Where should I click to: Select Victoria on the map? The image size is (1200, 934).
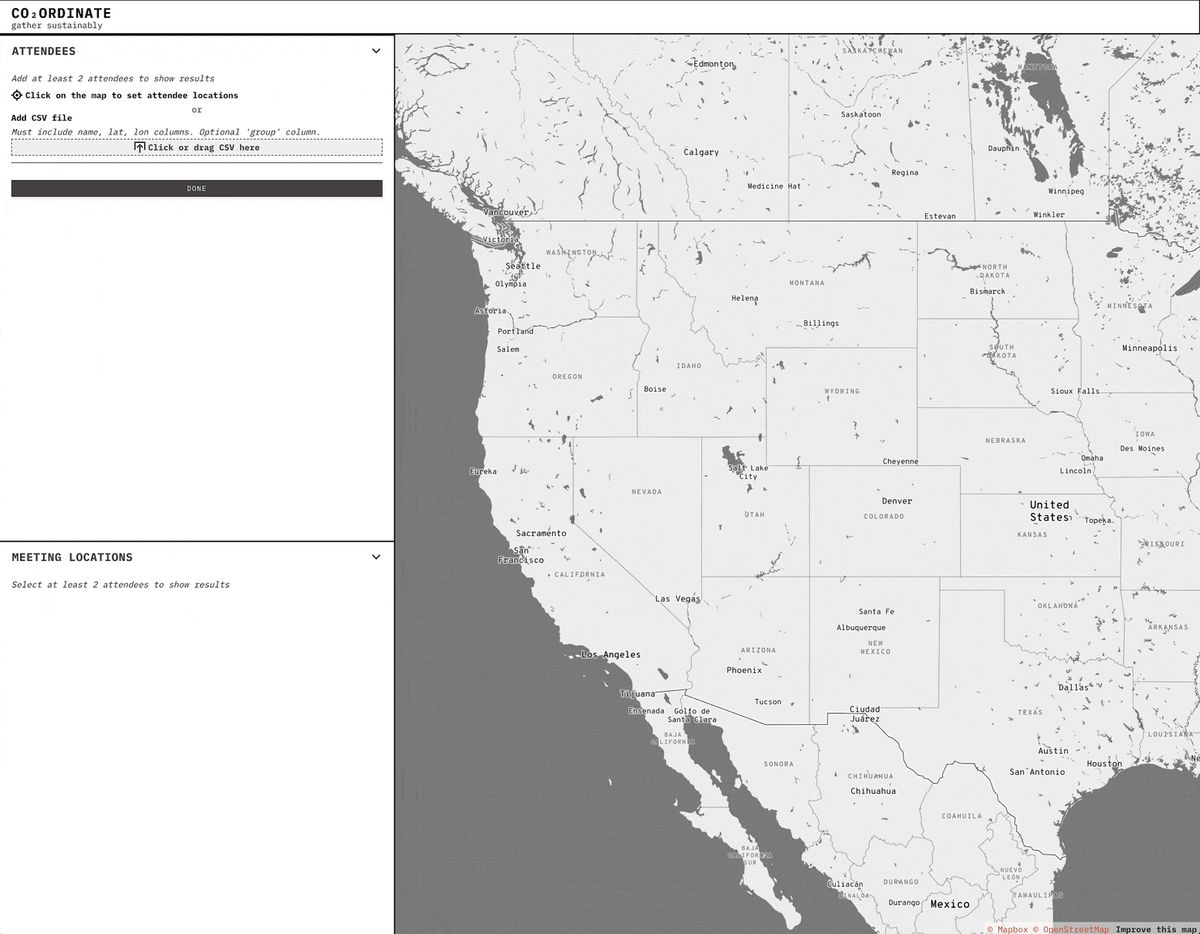(501, 239)
